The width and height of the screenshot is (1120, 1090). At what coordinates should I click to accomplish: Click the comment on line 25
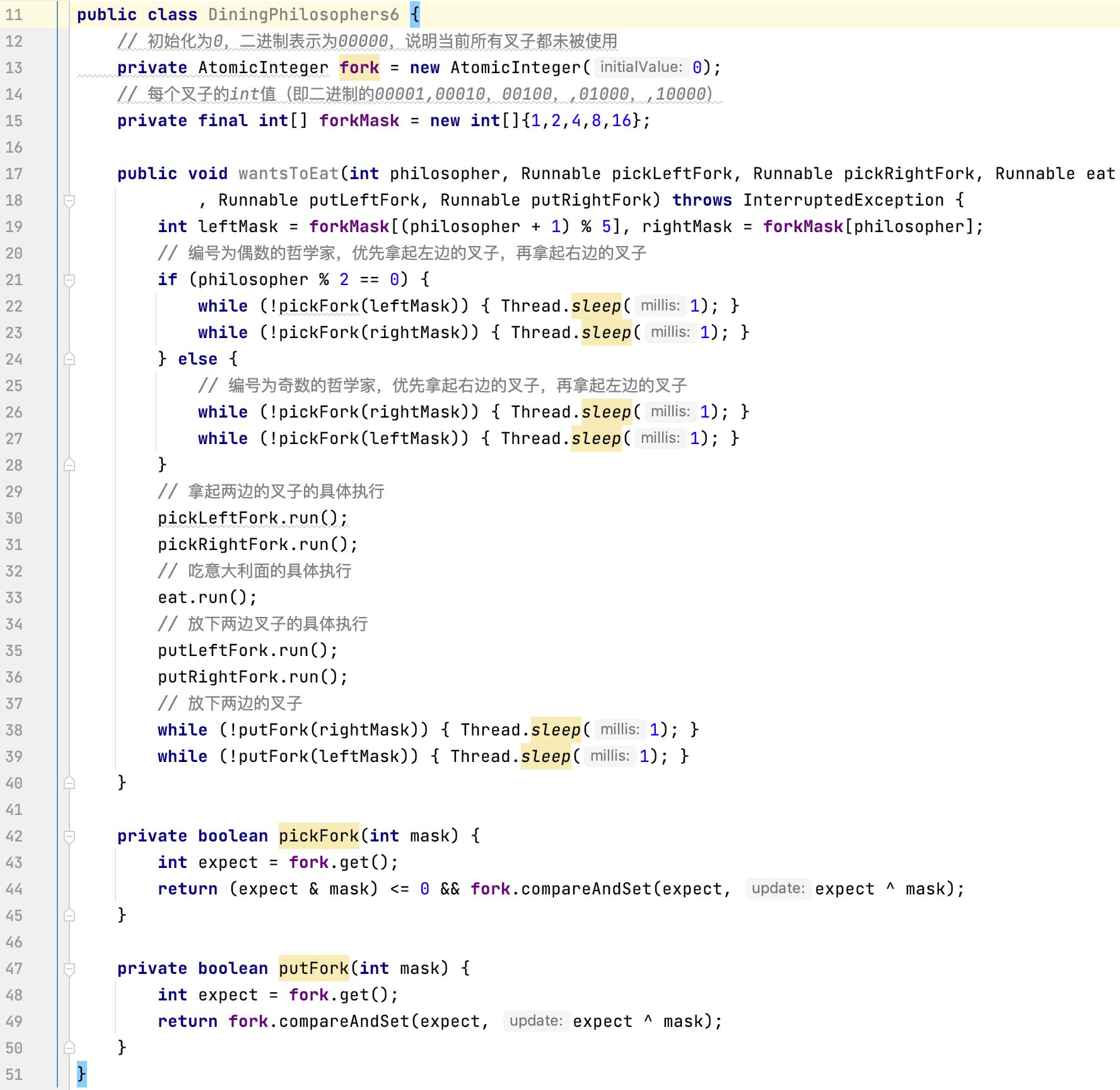tap(443, 385)
